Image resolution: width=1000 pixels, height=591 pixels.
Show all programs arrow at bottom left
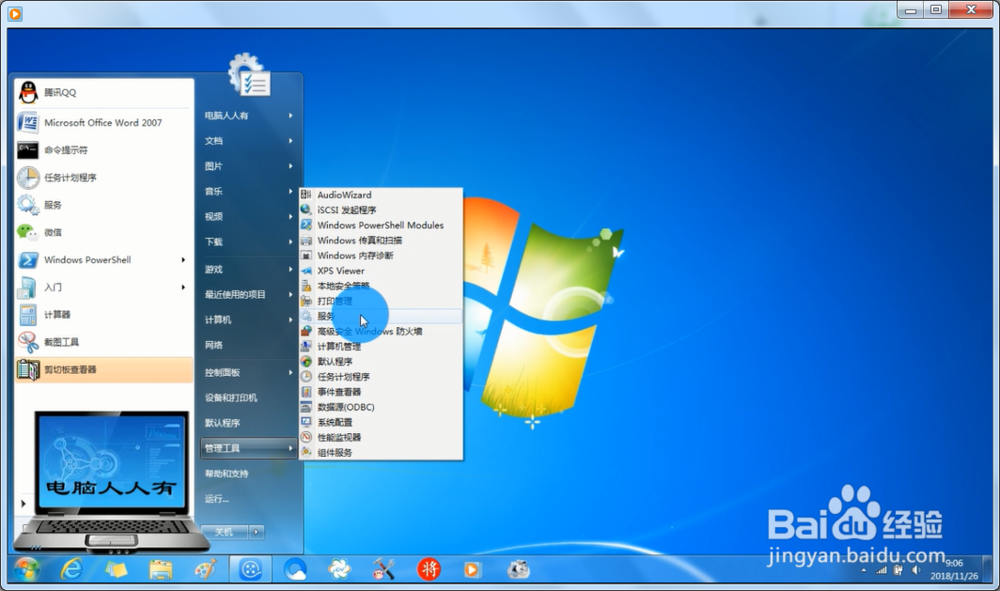pyautogui.click(x=23, y=504)
